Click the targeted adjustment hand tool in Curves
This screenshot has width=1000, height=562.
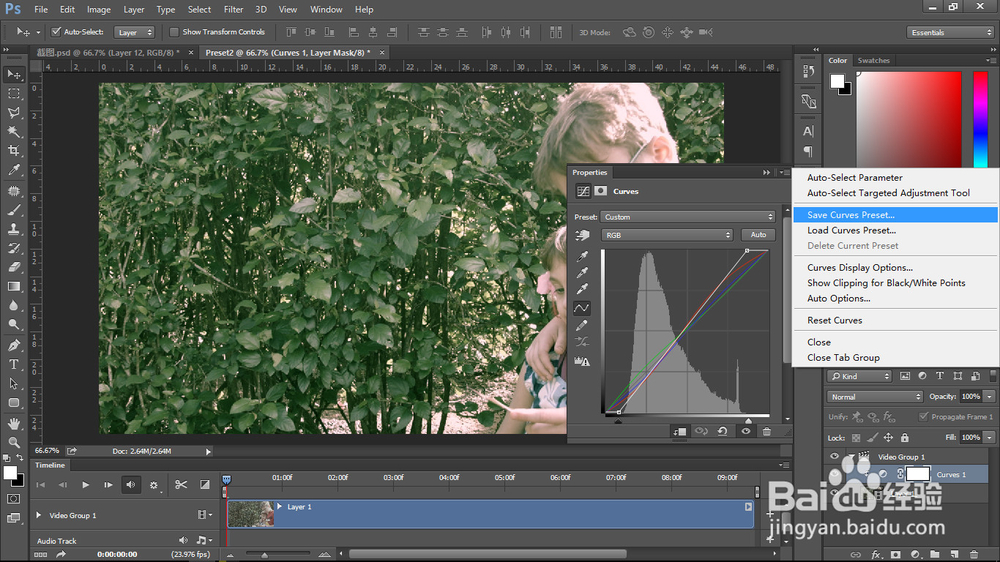click(x=582, y=235)
